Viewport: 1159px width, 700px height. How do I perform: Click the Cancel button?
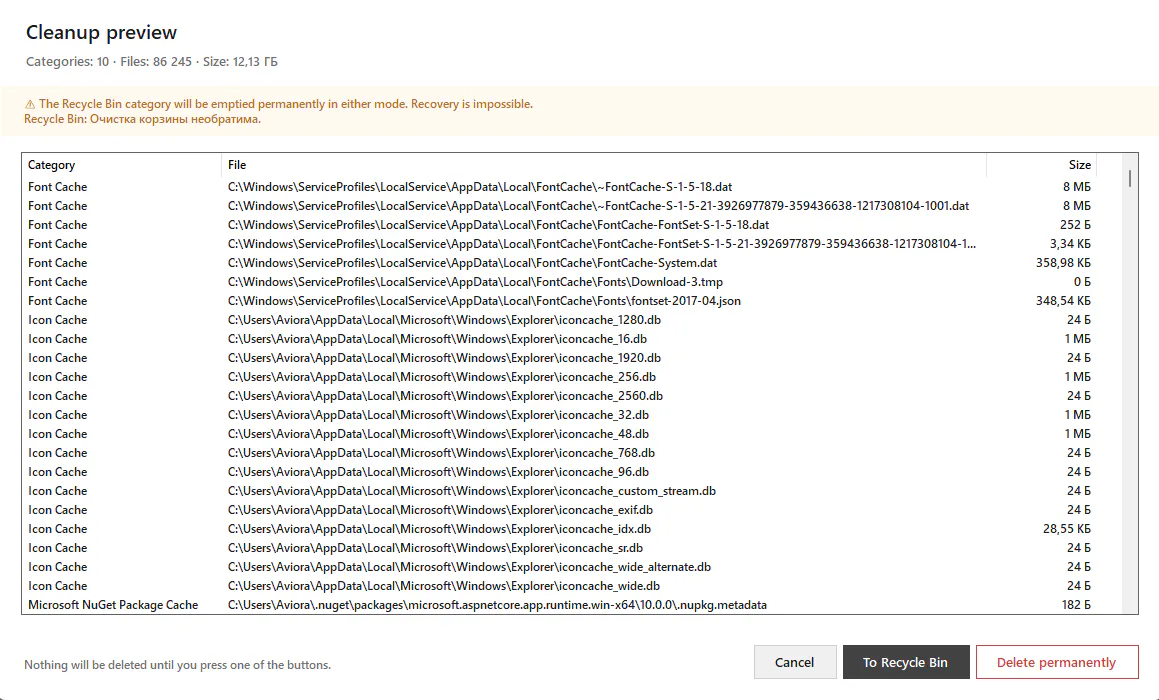click(795, 662)
